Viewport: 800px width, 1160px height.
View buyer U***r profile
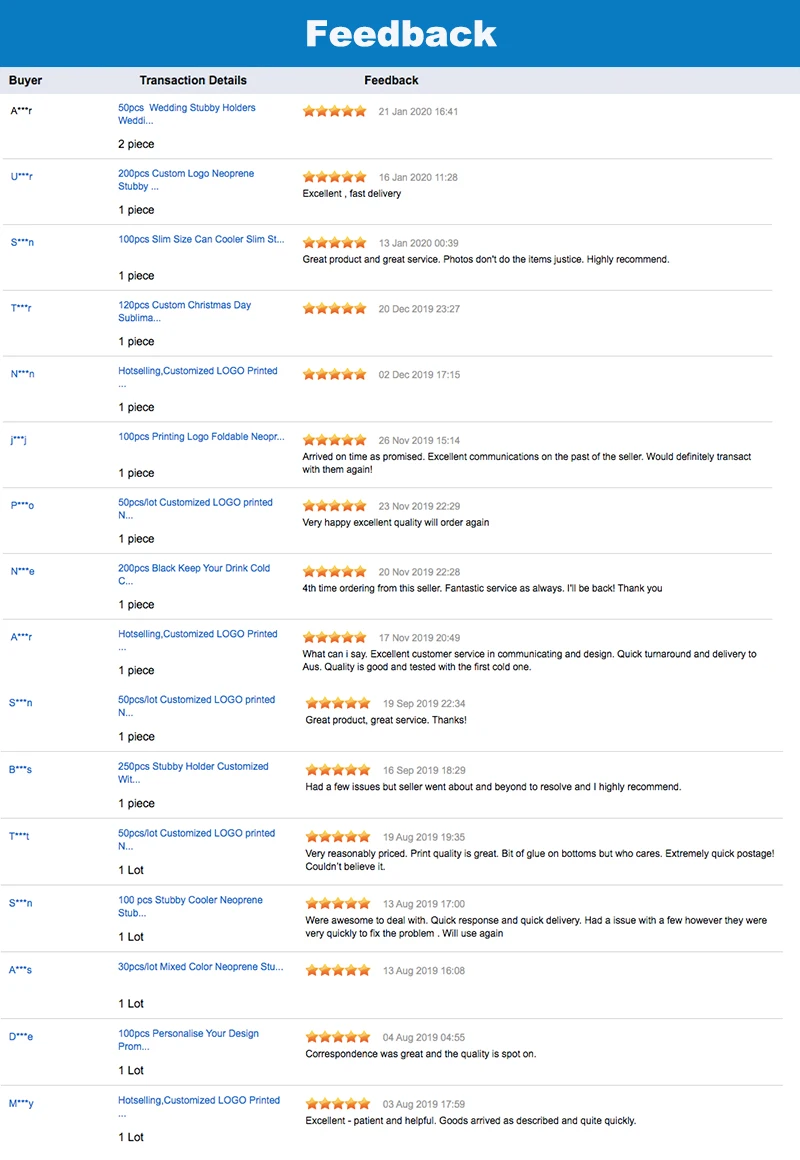[21, 177]
